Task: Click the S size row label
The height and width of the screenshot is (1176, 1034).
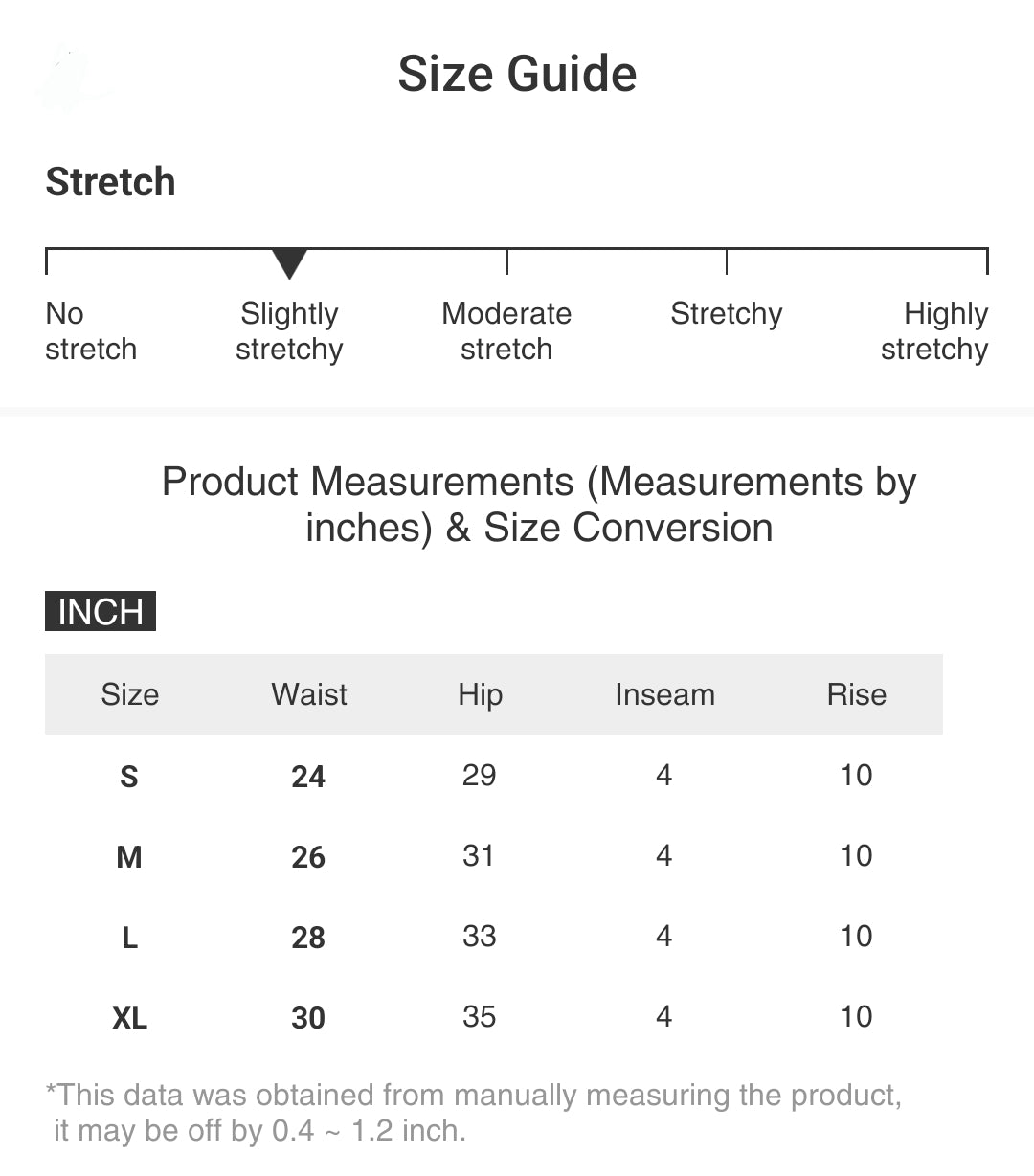Action: coord(129,776)
